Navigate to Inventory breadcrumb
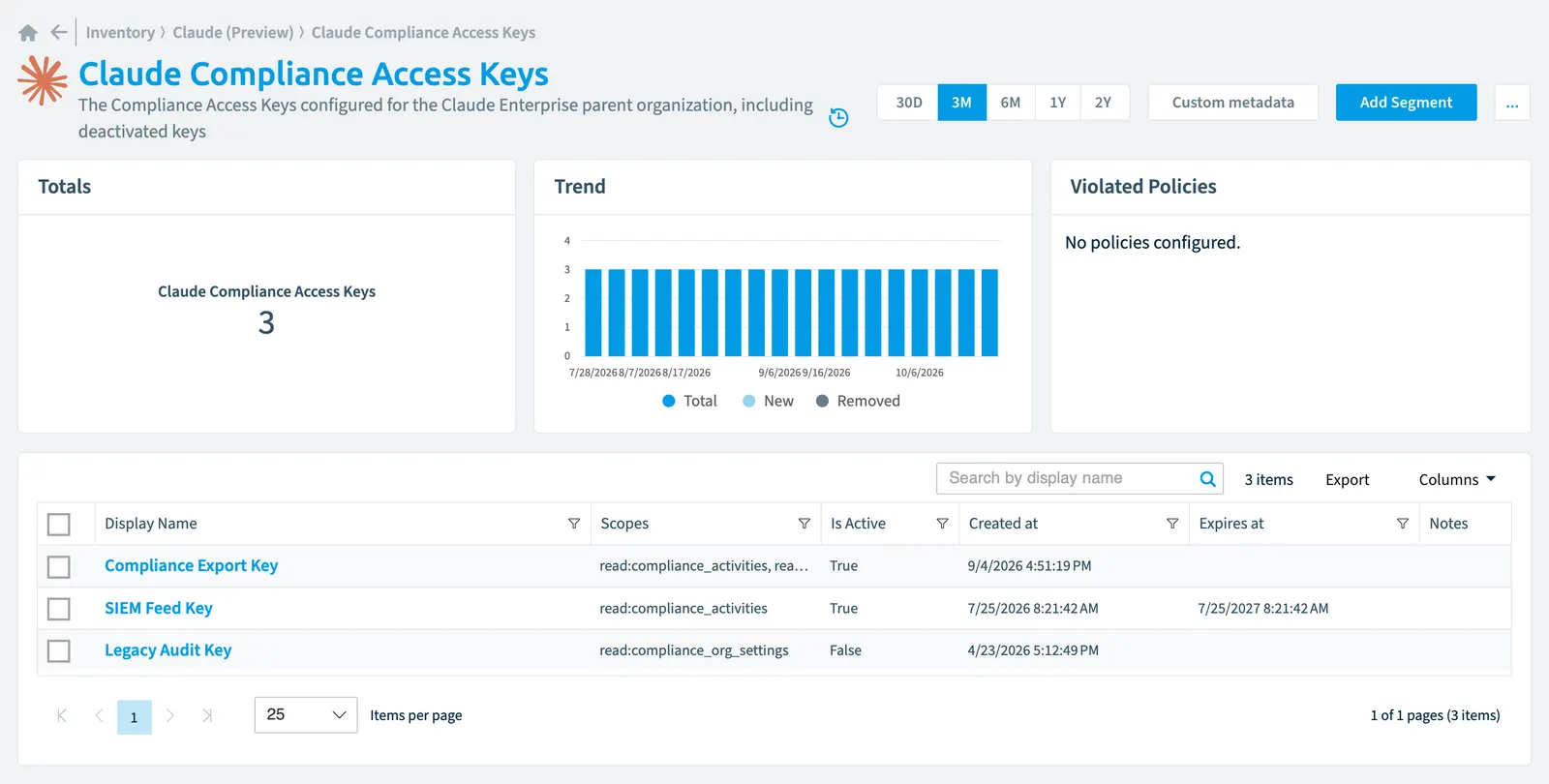1549x784 pixels. coord(120,33)
